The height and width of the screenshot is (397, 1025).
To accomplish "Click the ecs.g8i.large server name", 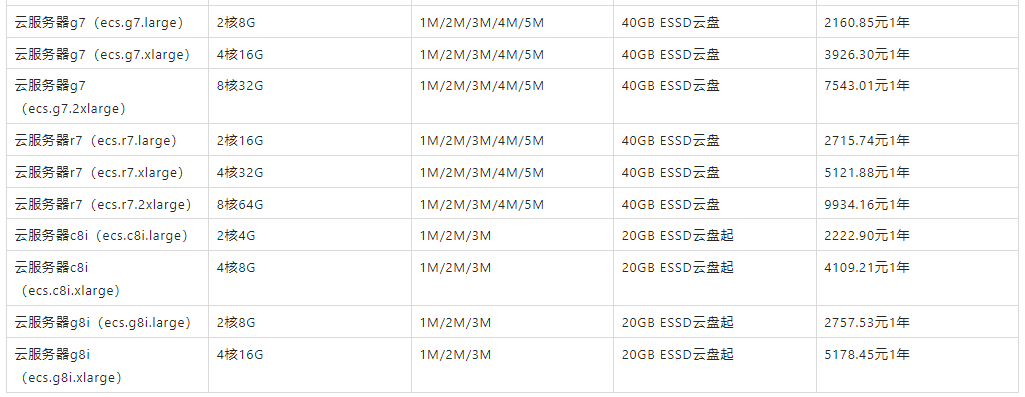I will point(103,322).
